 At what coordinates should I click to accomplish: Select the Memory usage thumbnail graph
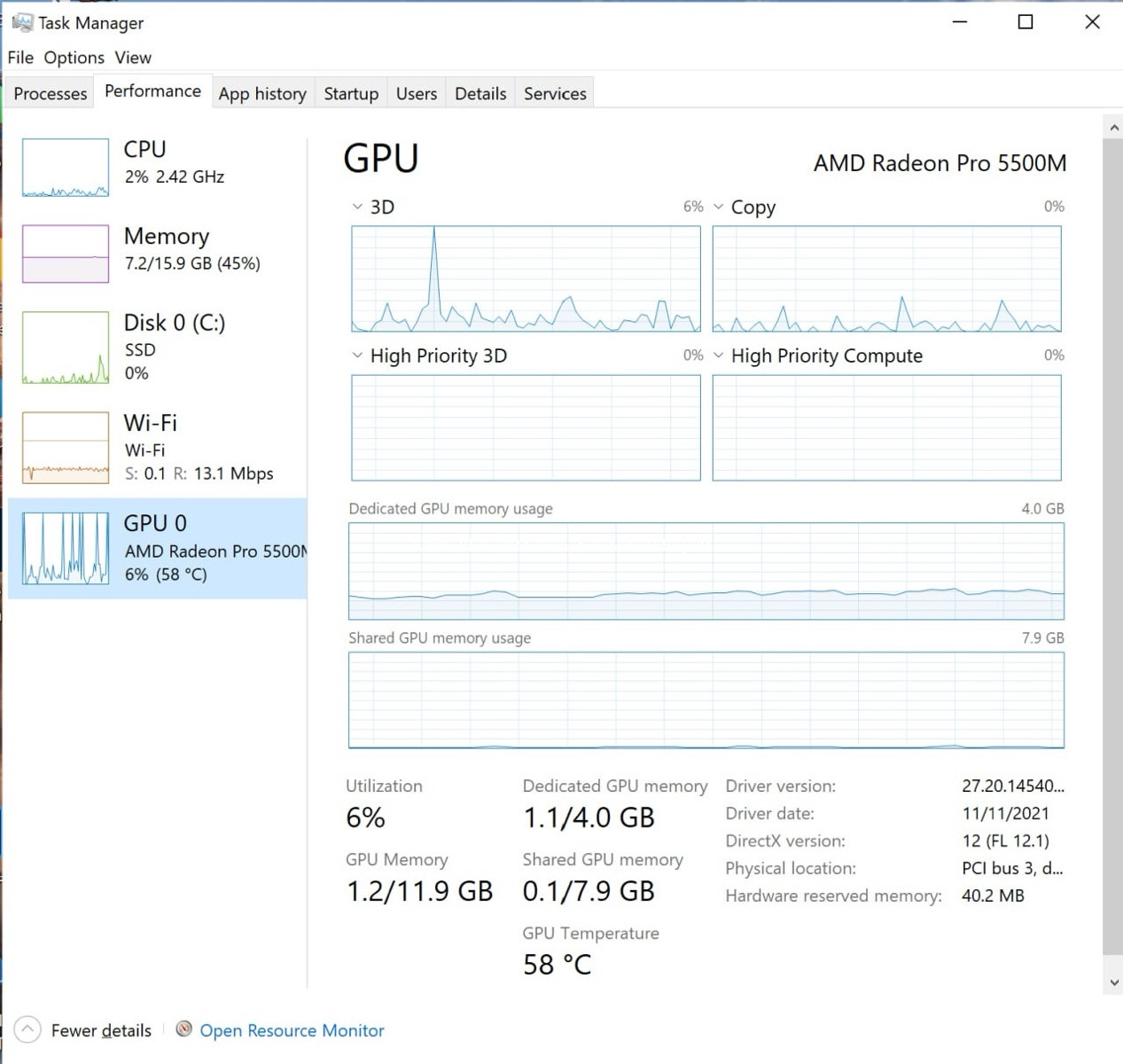[x=66, y=254]
